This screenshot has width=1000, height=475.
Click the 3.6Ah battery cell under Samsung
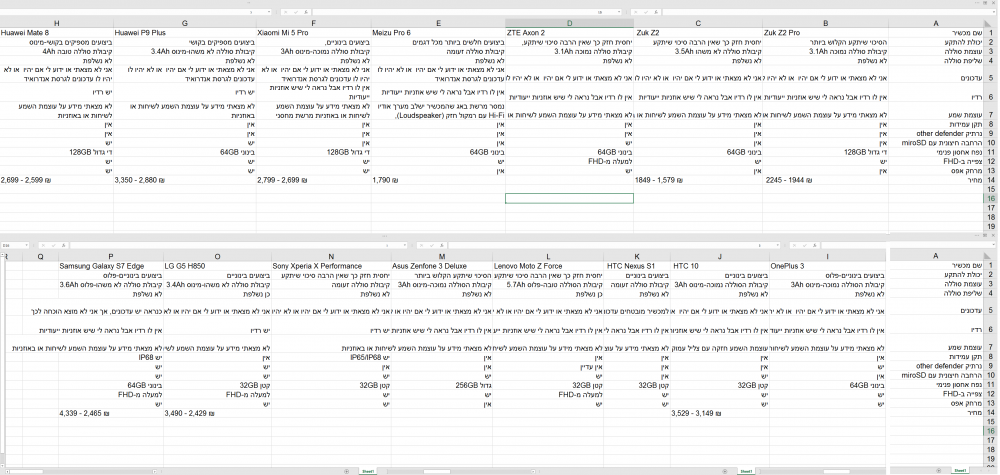click(x=111, y=285)
